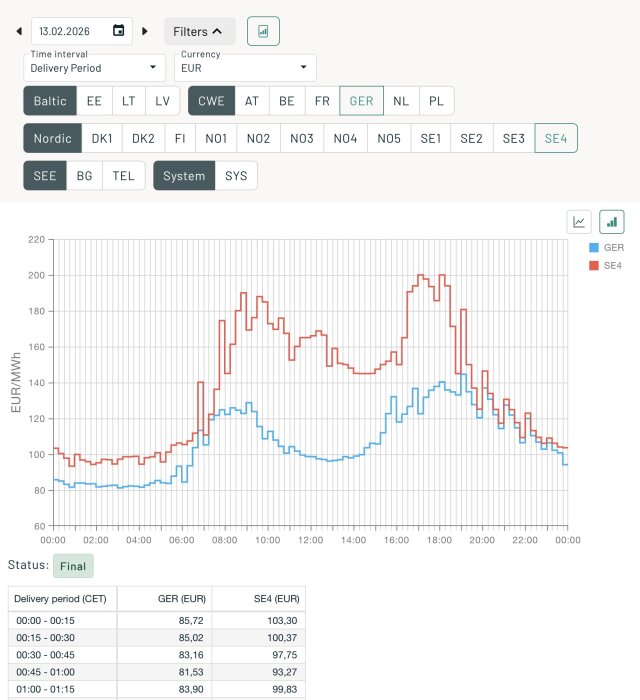This screenshot has width=640, height=700.
Task: Click the Final status badge
Action: 73,566
